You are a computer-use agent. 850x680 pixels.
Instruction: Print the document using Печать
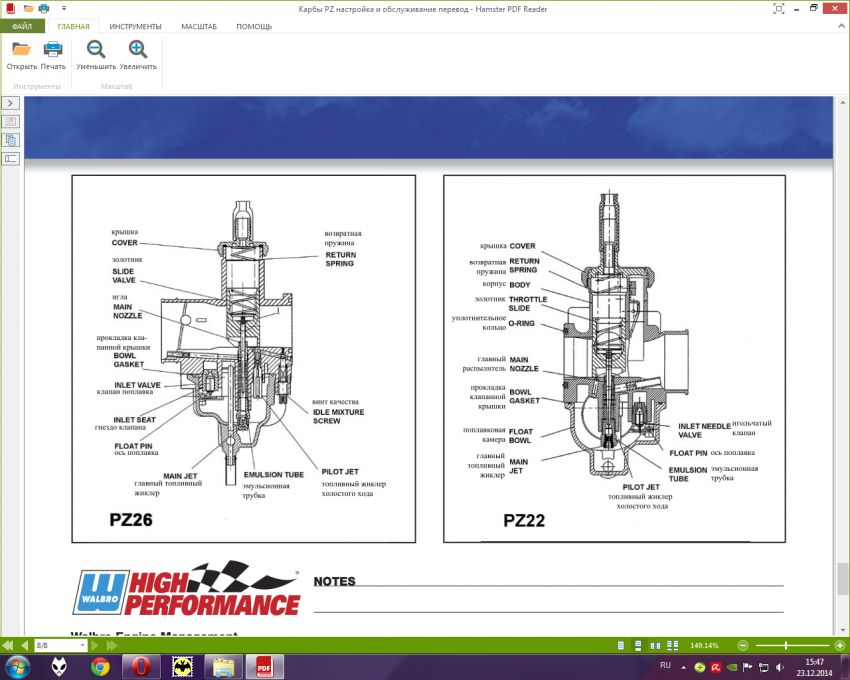click(53, 55)
